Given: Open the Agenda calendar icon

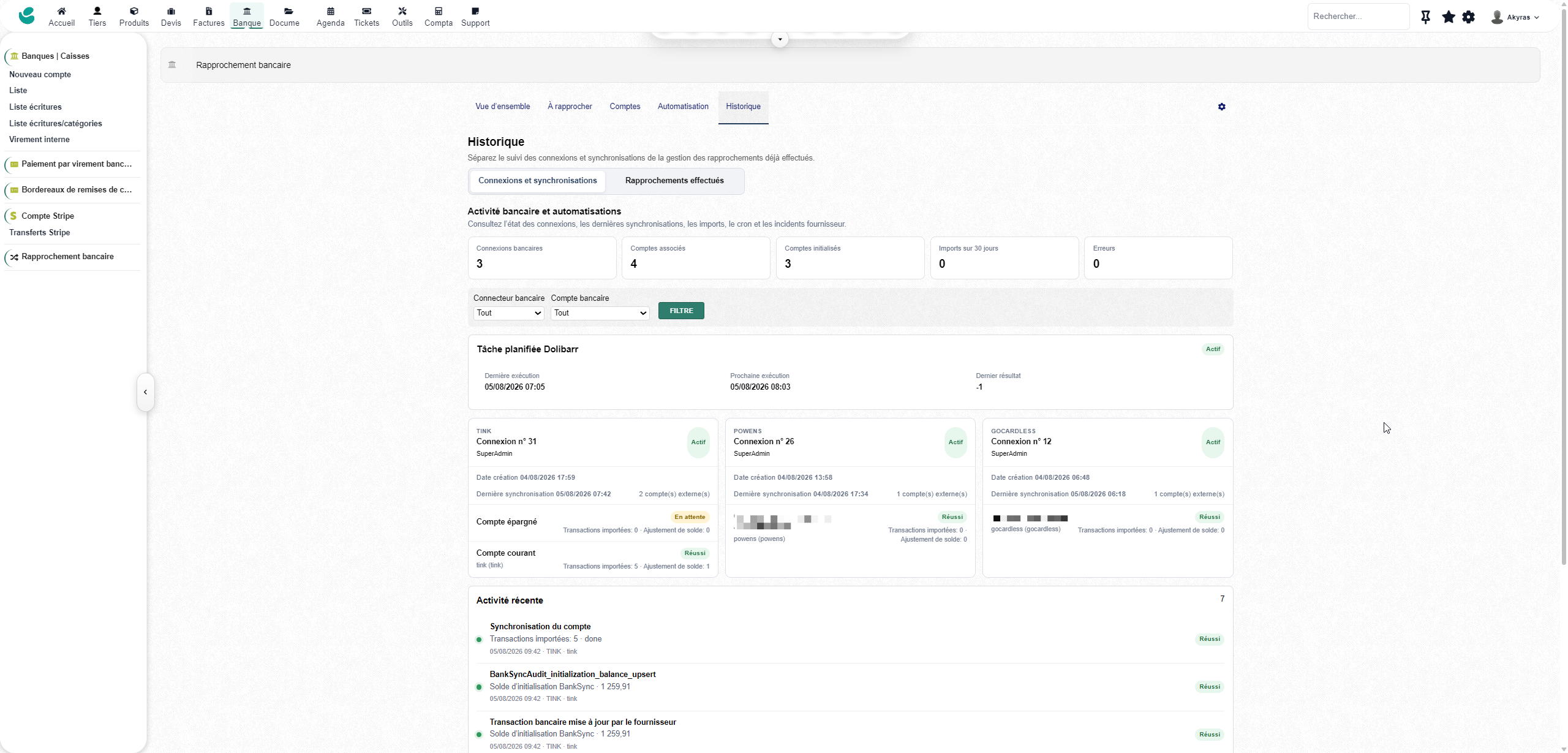Looking at the screenshot, I should coord(330,11).
